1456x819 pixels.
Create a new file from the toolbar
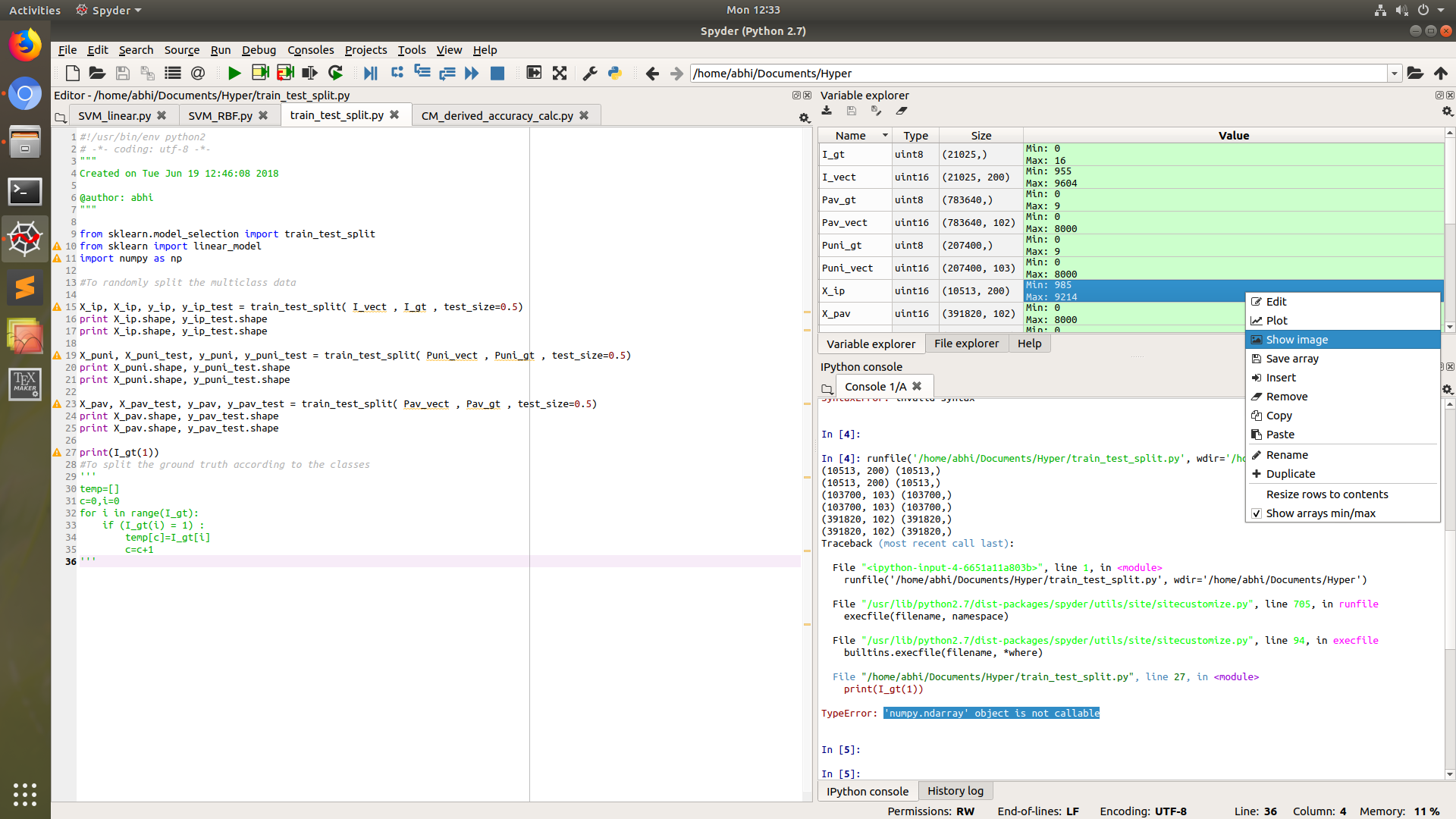pos(73,74)
